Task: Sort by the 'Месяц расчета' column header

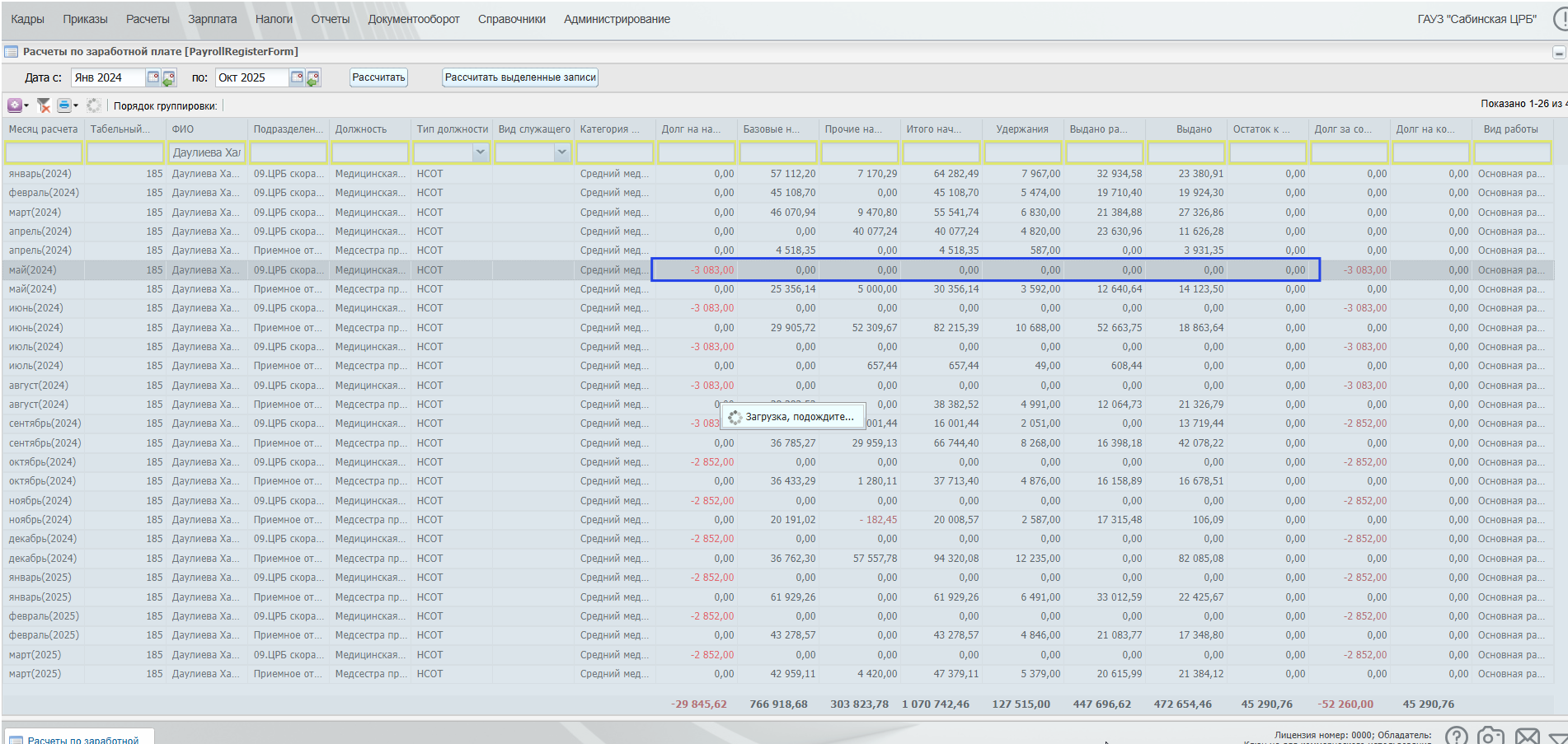Action: click(x=43, y=129)
